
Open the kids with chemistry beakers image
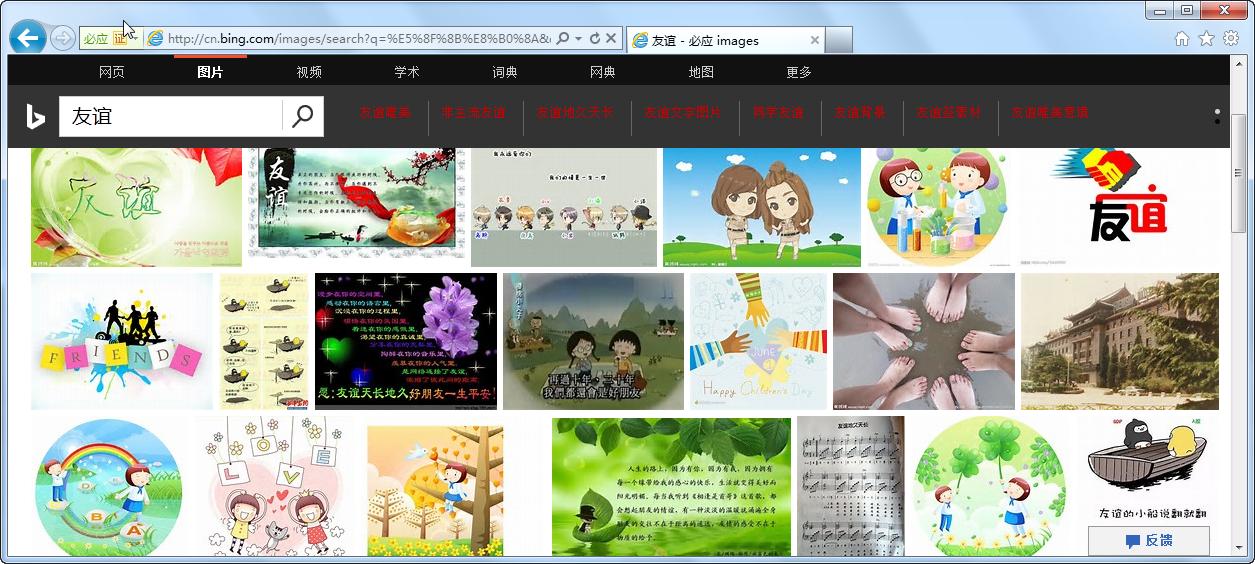click(938, 207)
